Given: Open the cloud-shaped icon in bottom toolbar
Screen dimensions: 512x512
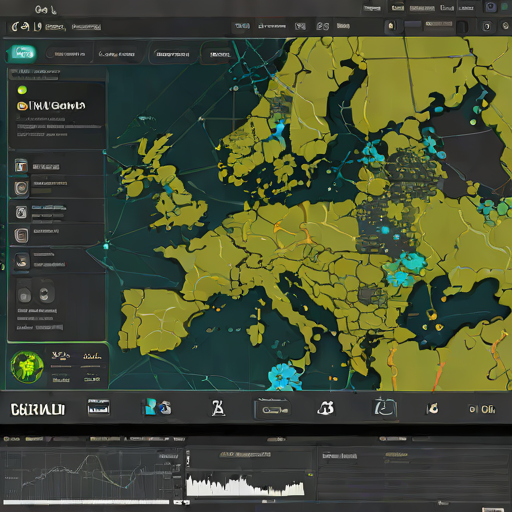Looking at the screenshot, I should point(325,408).
